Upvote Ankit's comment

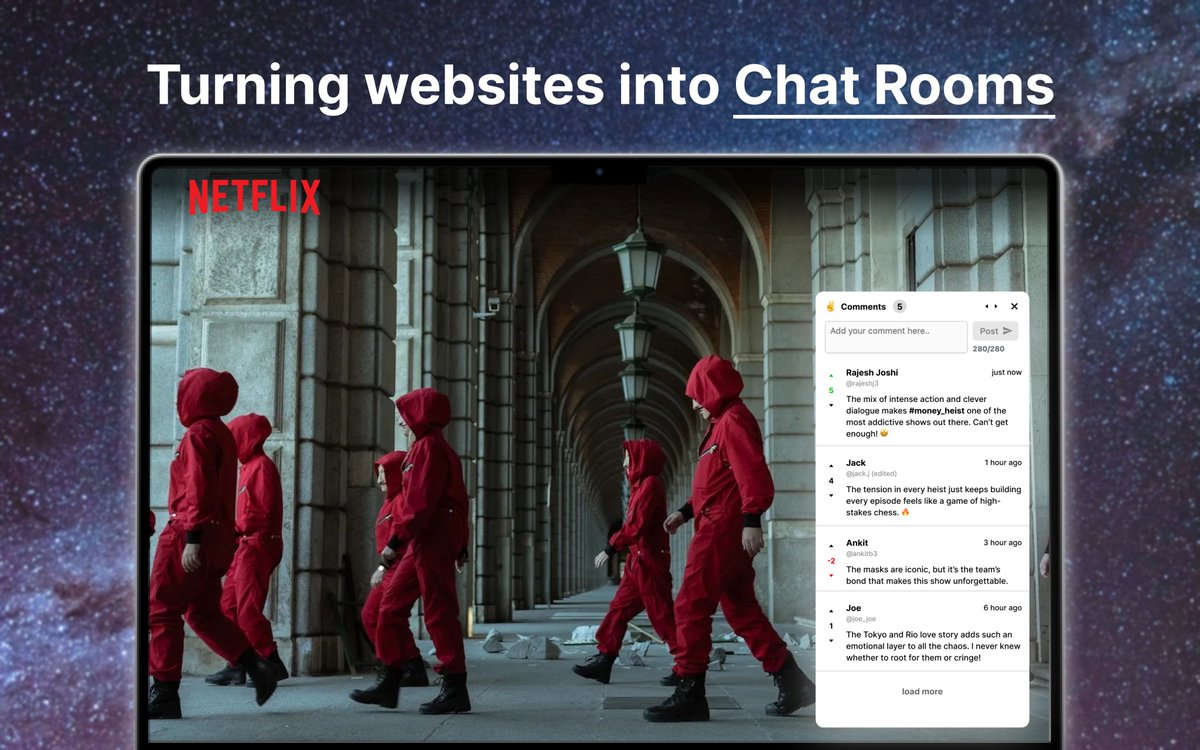click(x=831, y=546)
